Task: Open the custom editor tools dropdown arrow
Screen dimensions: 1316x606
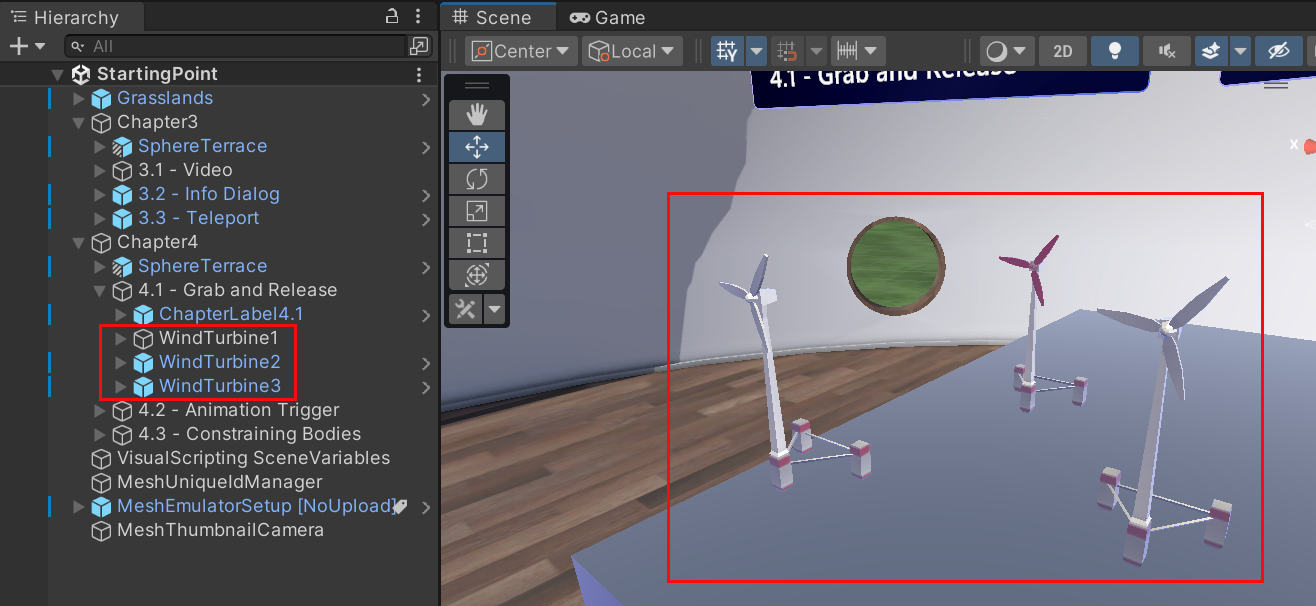Action: pyautogui.click(x=495, y=309)
